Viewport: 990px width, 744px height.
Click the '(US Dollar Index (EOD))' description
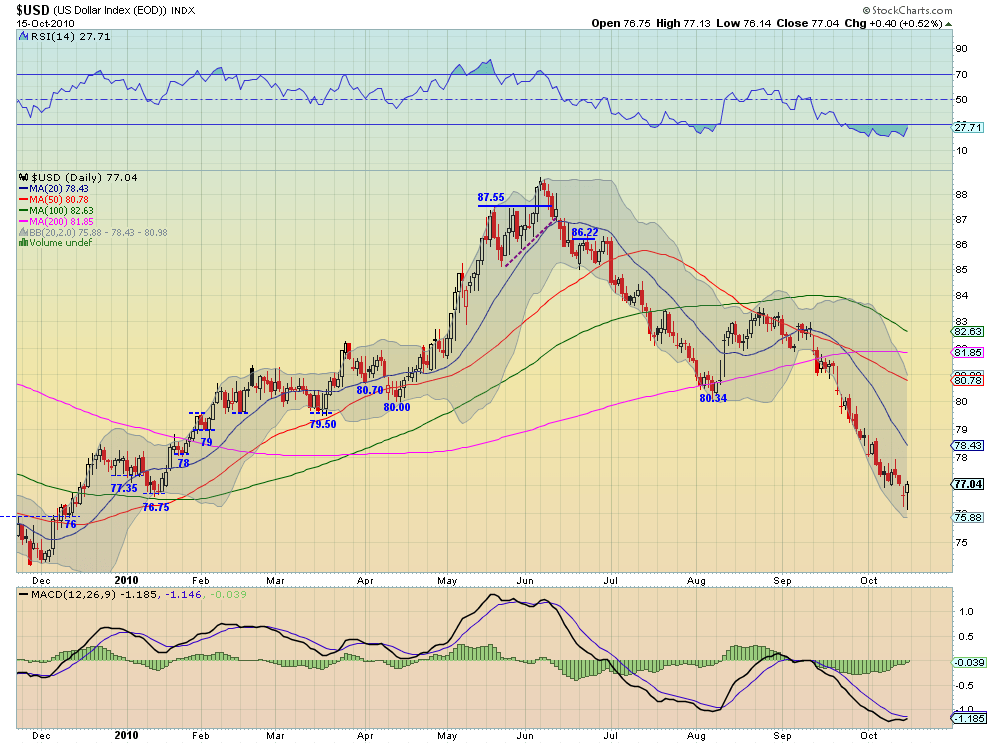pyautogui.click(x=109, y=10)
